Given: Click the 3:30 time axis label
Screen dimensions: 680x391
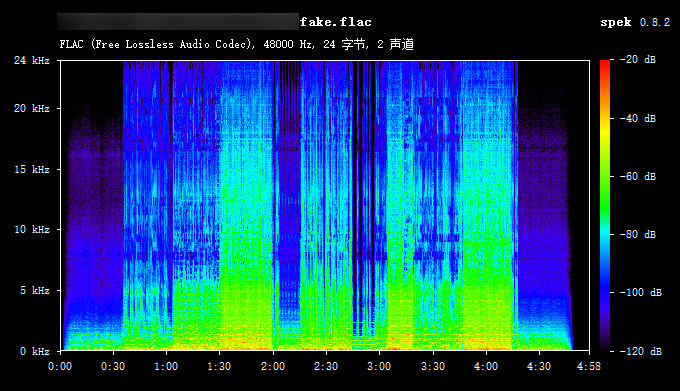Looking at the screenshot, I should (433, 367).
